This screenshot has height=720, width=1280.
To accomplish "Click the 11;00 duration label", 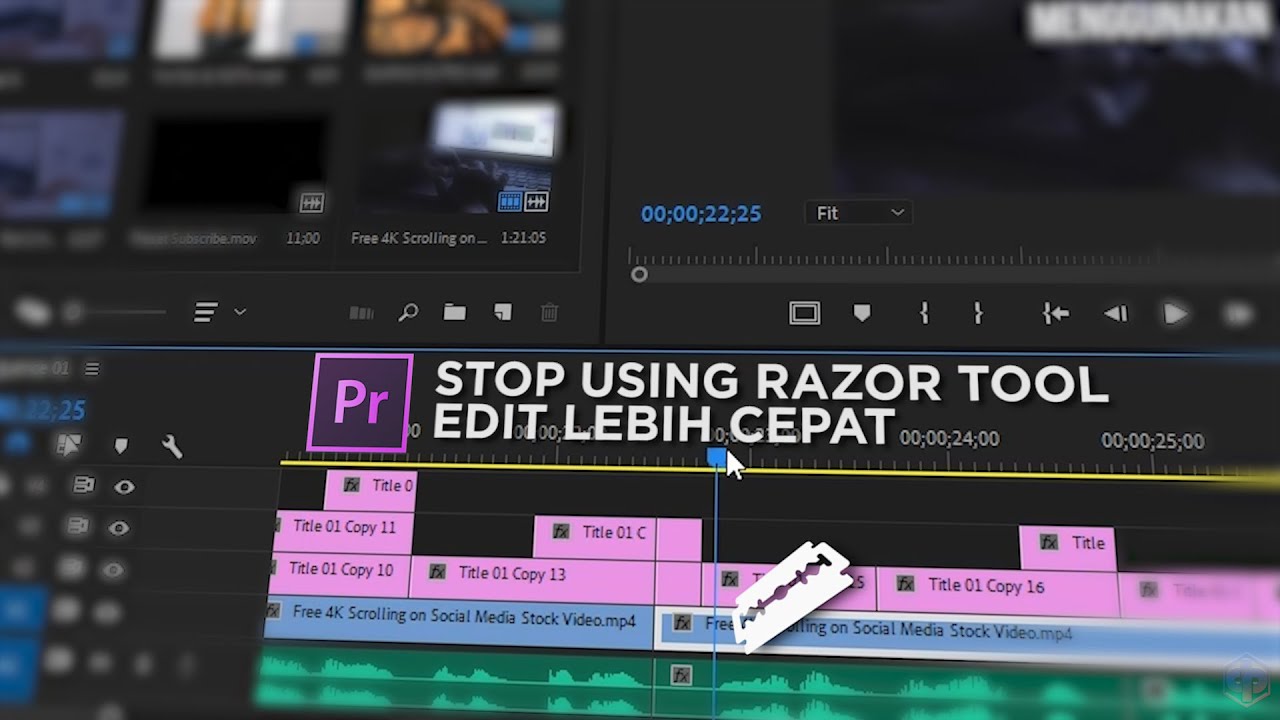I will tap(303, 239).
